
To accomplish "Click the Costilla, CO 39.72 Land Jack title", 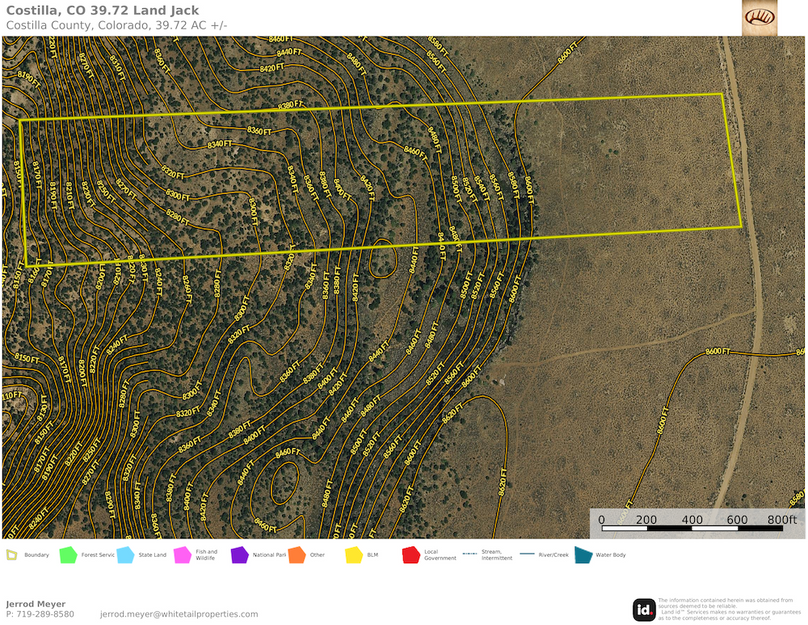I will tap(100, 10).
